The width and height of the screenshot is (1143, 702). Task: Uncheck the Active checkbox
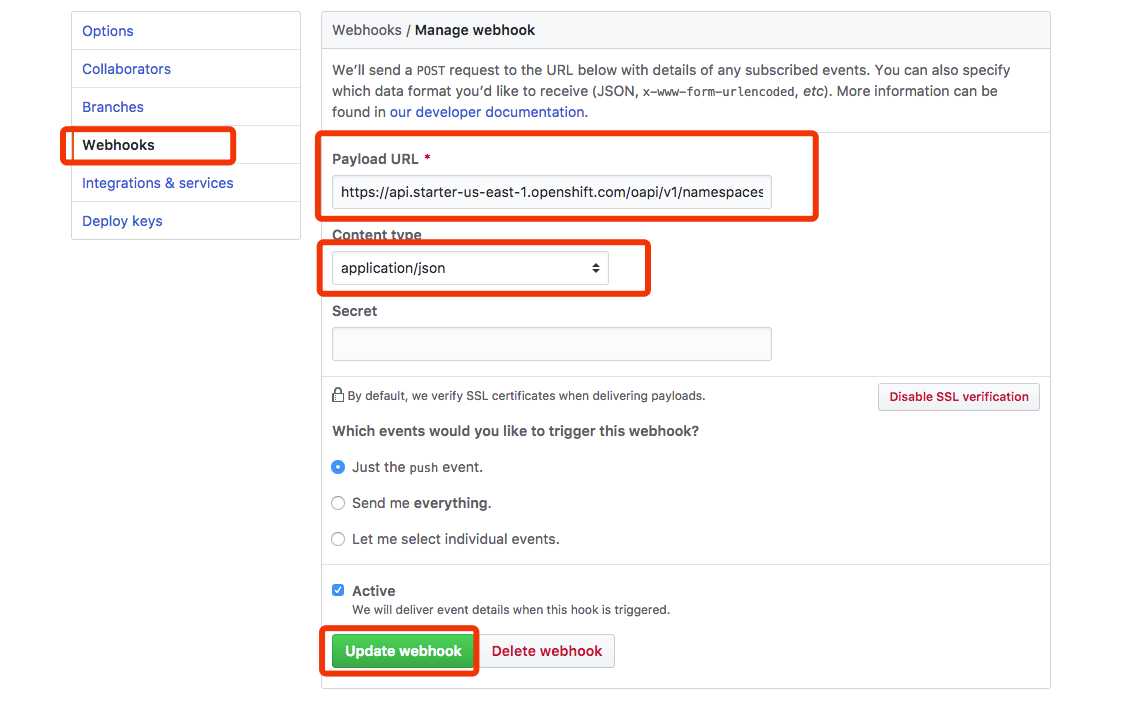point(338,590)
